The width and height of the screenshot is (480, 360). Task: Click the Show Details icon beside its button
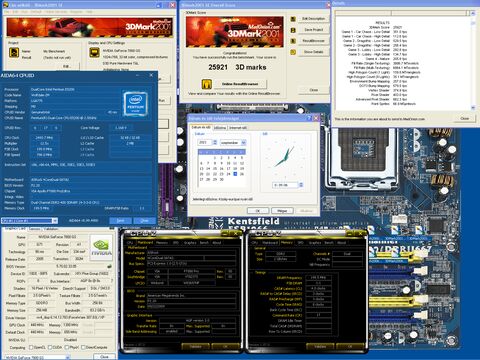[x=293, y=52]
